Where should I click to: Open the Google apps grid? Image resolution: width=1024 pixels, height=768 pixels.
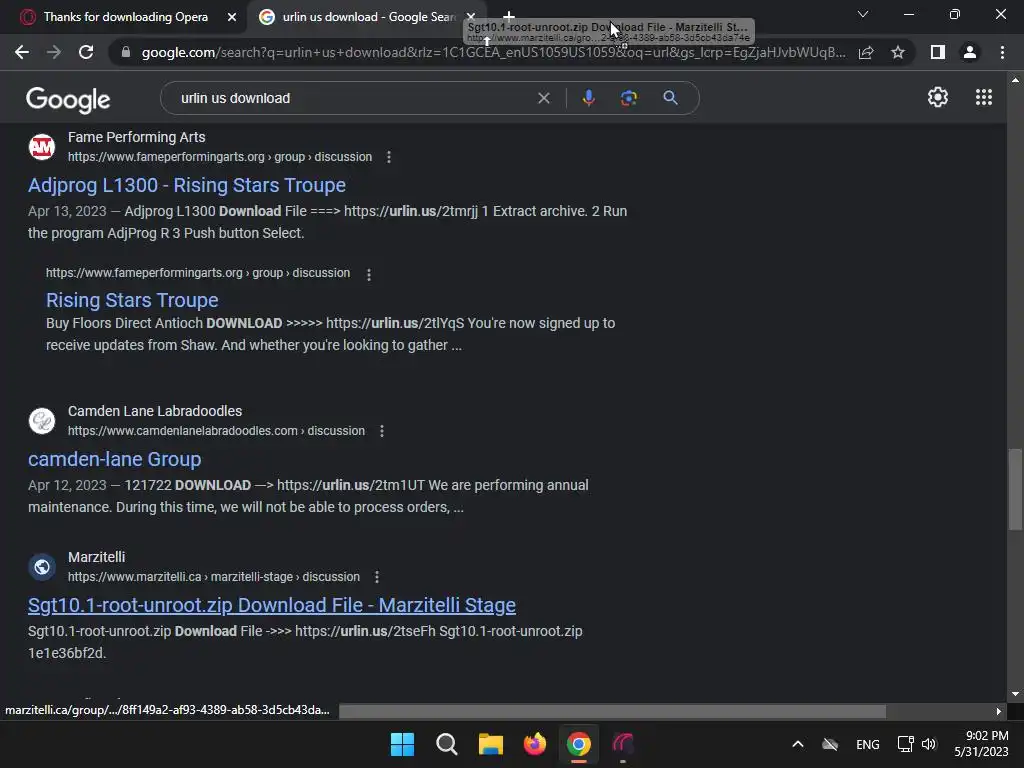coord(984,97)
